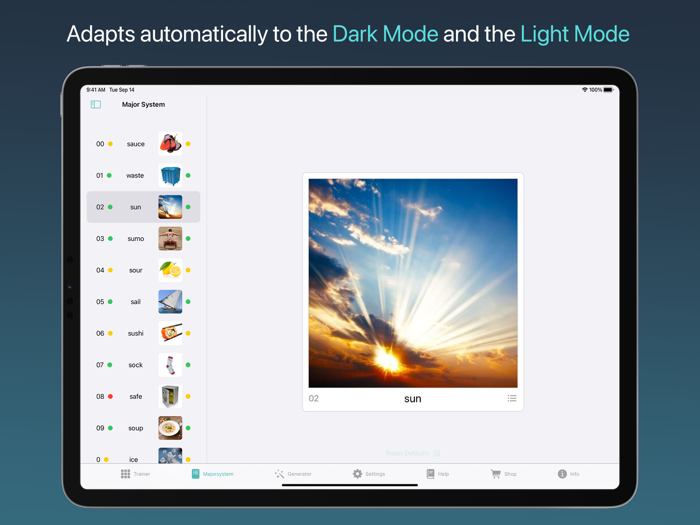Click the large sun photo on the card
Screen dimensions: 700x525
coord(413,283)
